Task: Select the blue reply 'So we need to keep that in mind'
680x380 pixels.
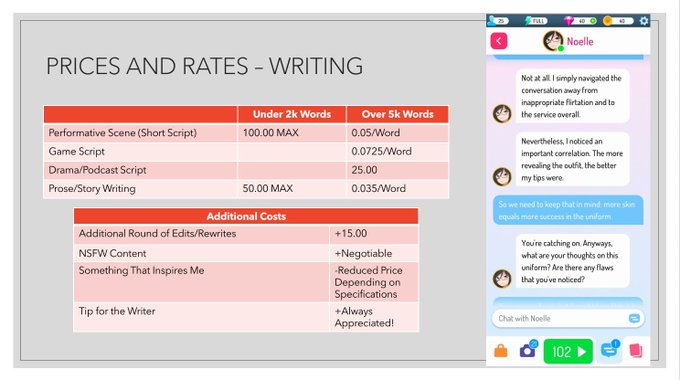Action: pos(568,210)
